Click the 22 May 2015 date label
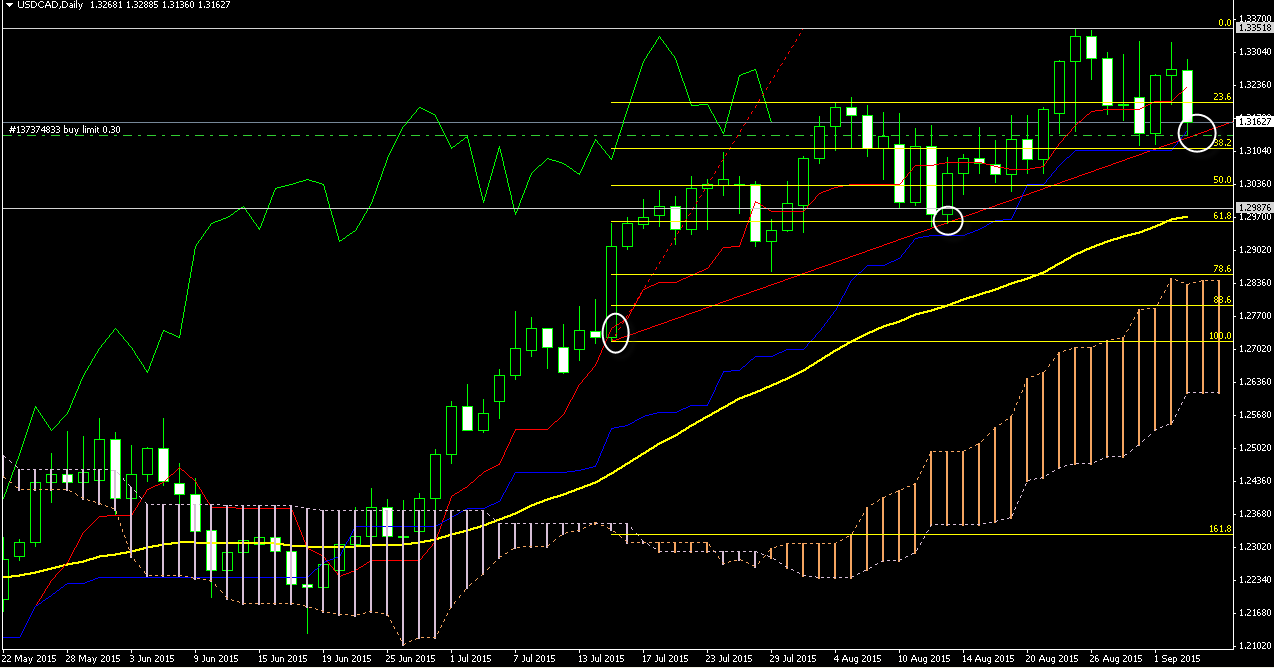Screen dimensions: 1274x669 (28, 660)
